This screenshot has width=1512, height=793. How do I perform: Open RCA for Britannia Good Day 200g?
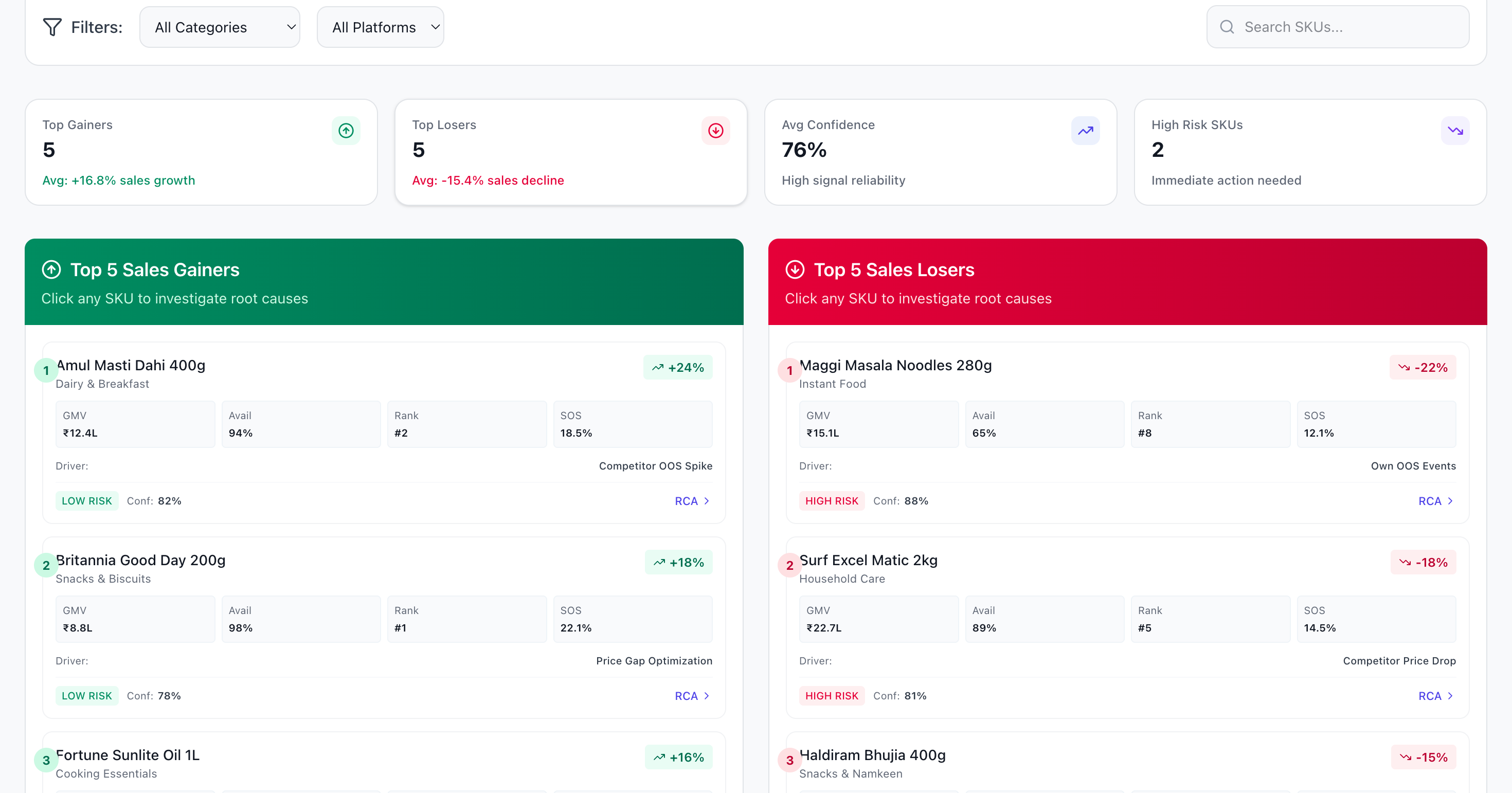coord(693,696)
